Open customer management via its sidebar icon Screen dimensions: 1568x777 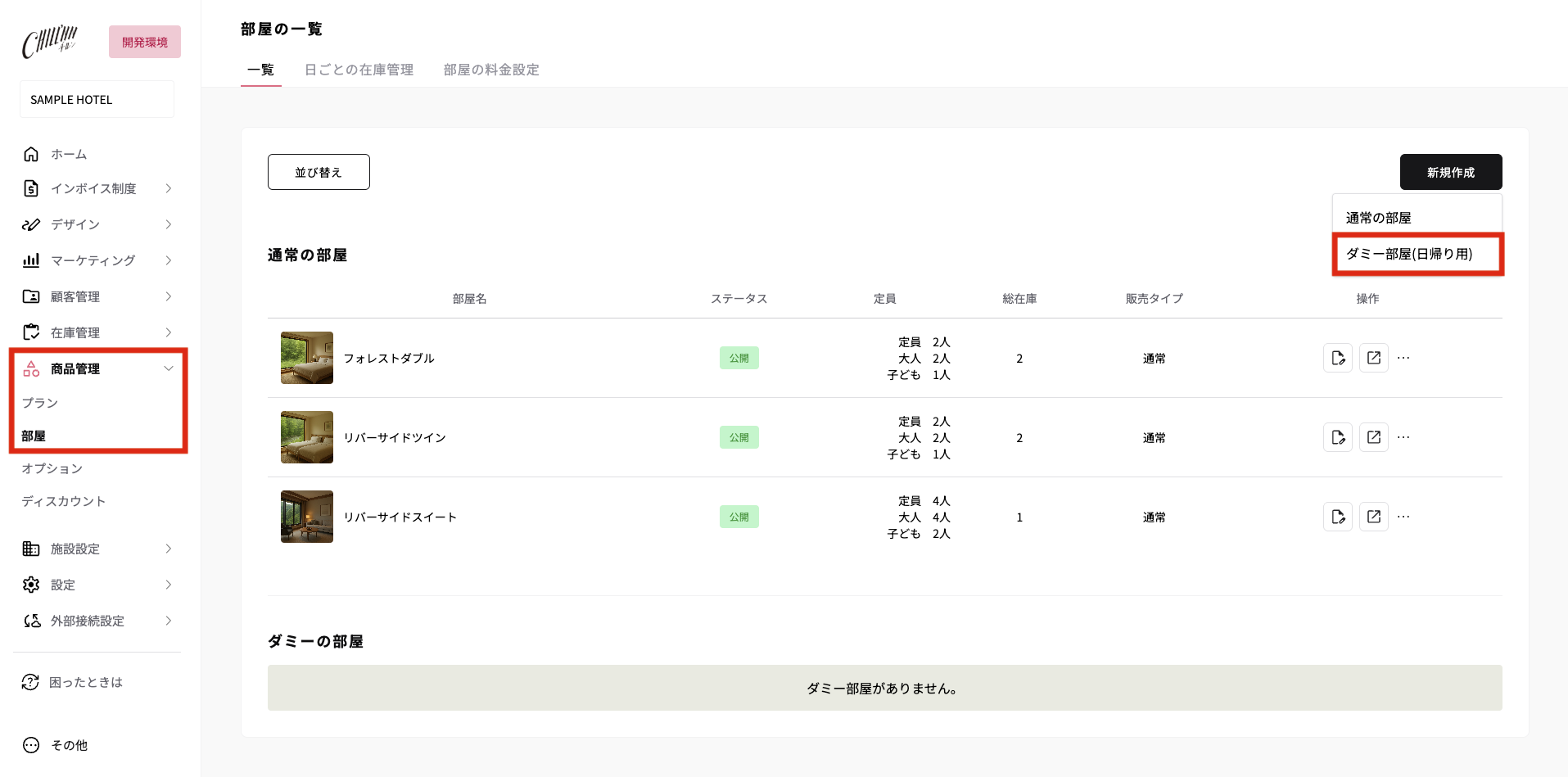click(x=31, y=296)
